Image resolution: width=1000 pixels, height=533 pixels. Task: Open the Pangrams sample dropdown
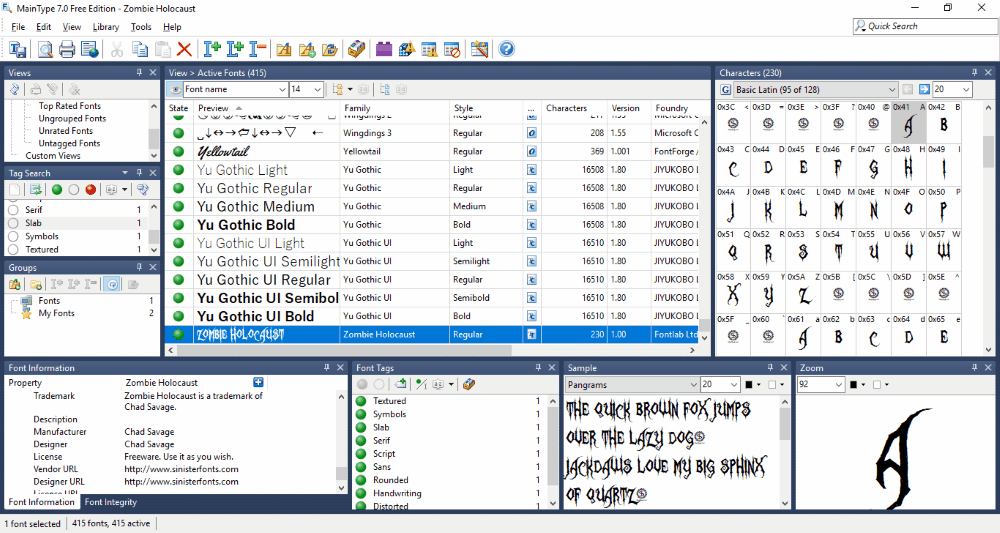(x=693, y=384)
